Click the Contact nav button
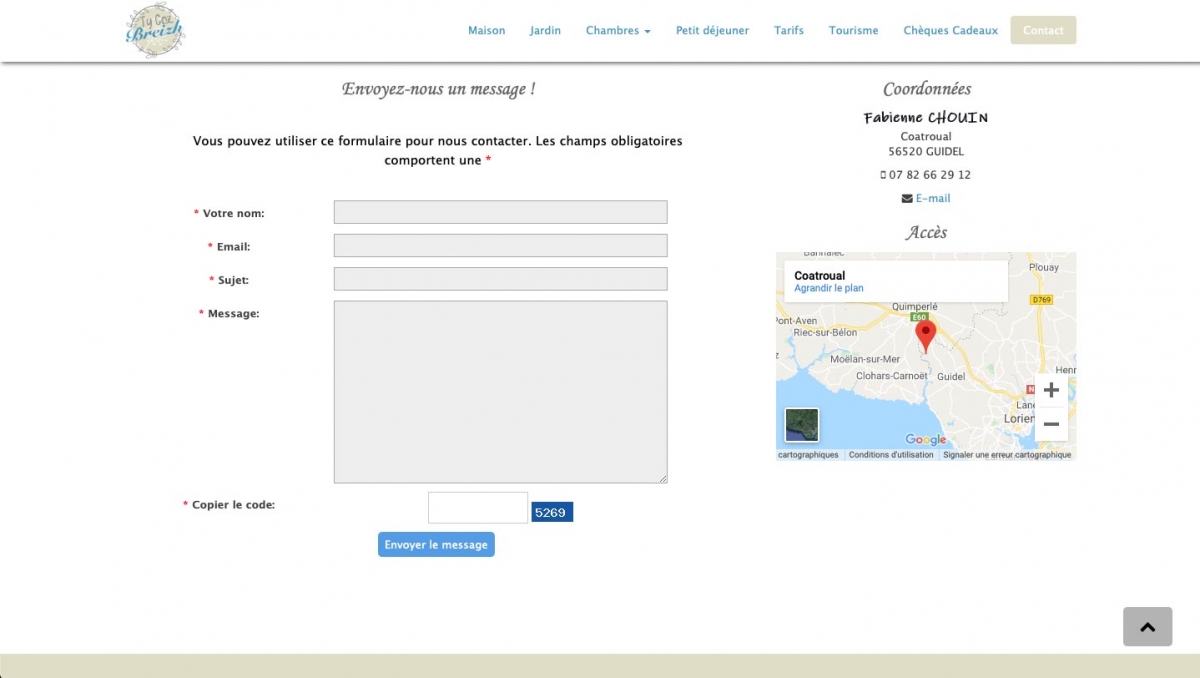This screenshot has height=678, width=1200. (1043, 30)
